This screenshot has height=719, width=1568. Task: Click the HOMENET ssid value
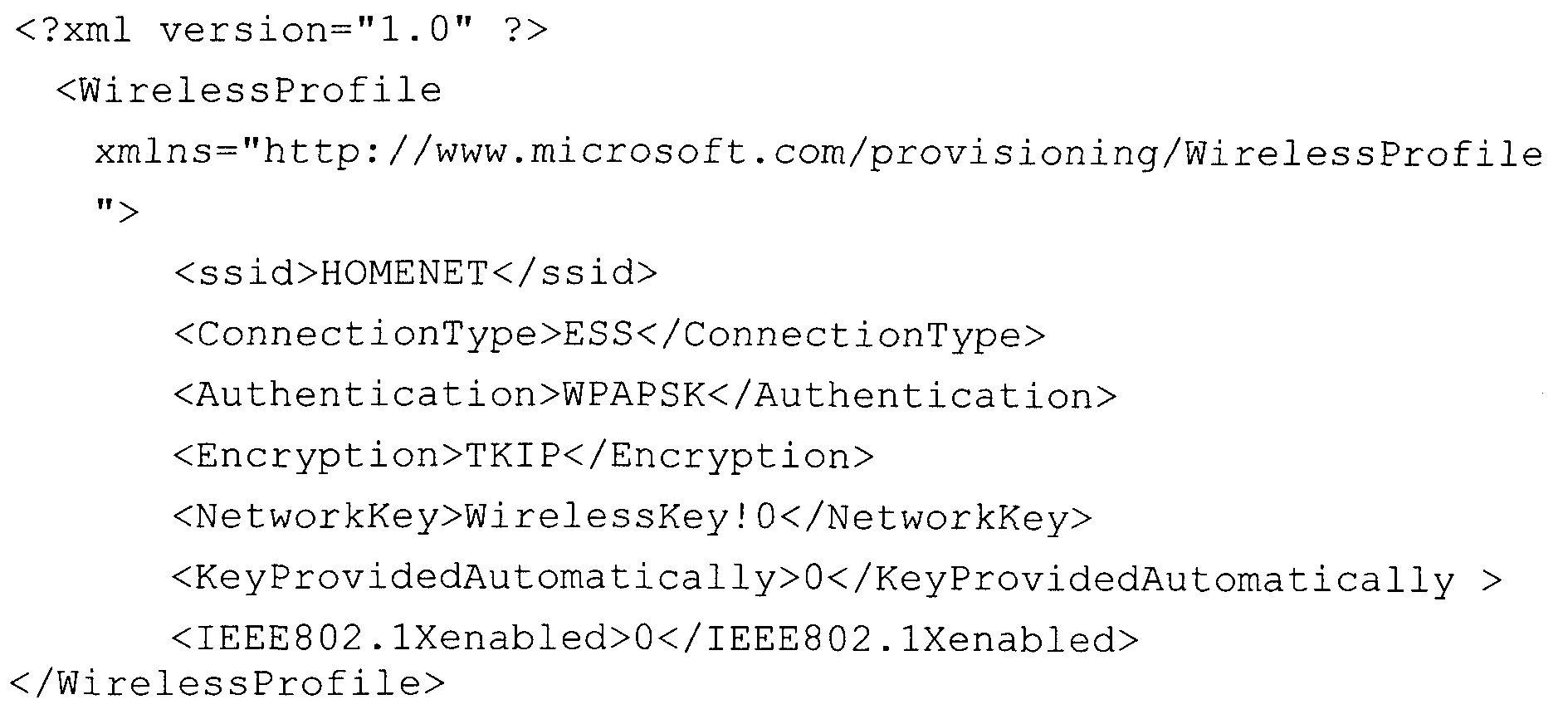pyautogui.click(x=404, y=273)
